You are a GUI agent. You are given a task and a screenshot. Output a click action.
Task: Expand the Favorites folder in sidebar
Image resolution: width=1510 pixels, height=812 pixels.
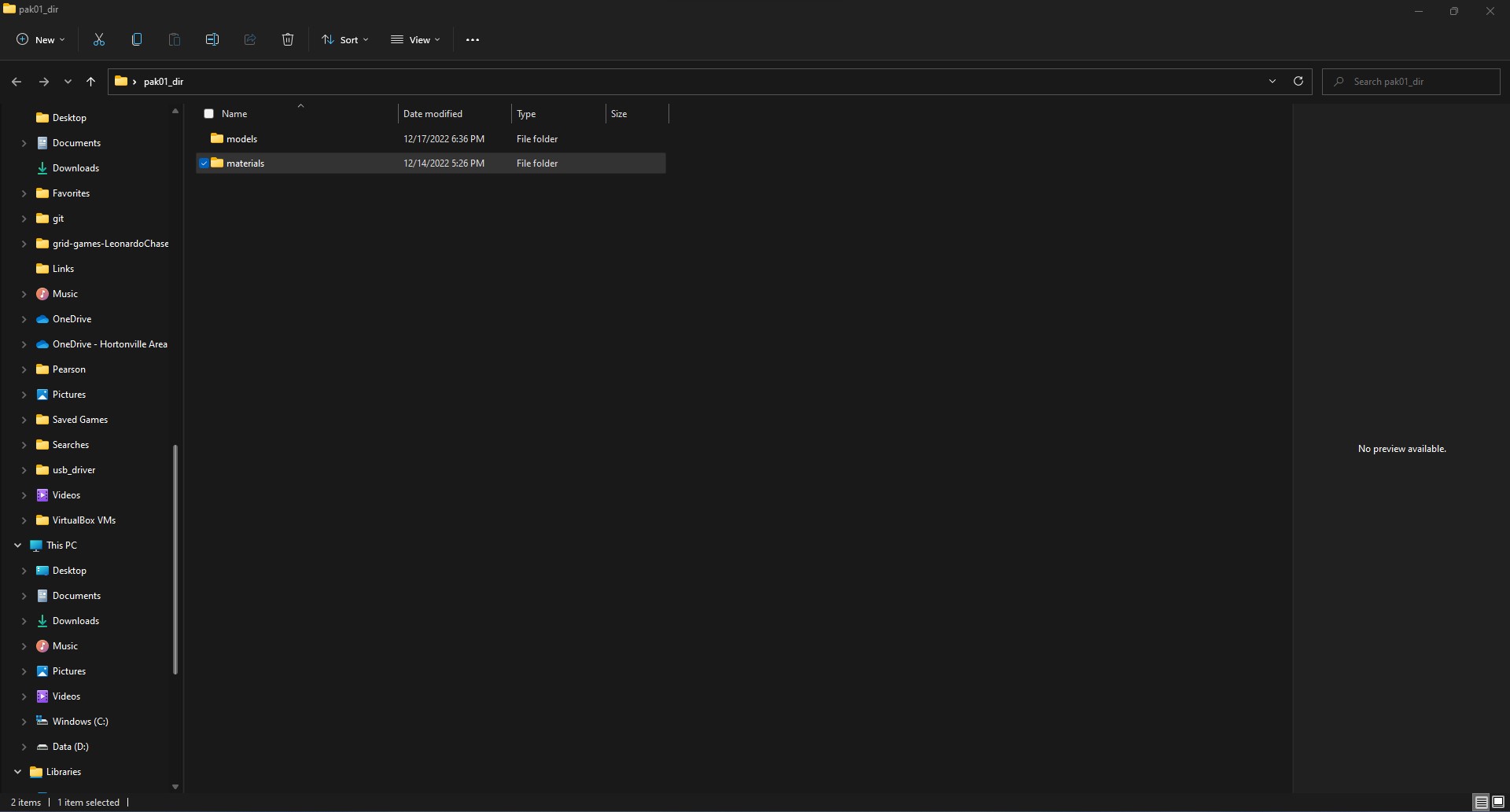[24, 193]
